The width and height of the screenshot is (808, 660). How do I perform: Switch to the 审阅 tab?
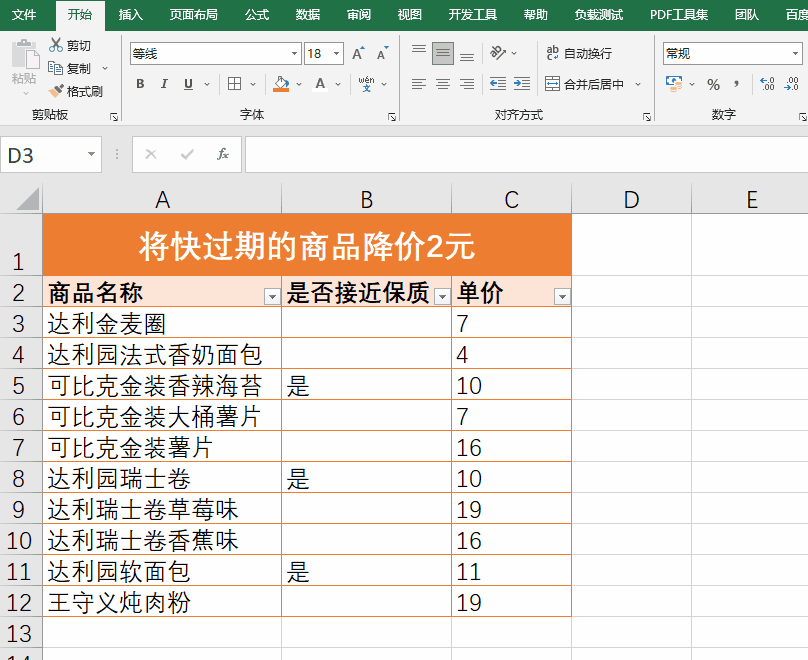(x=359, y=14)
